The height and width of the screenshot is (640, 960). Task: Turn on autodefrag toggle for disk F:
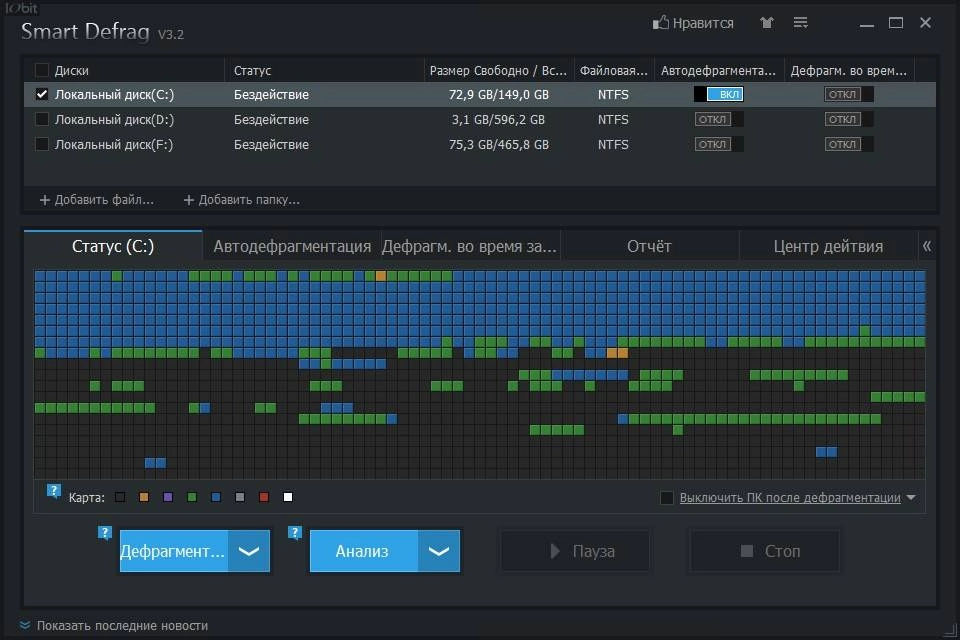[719, 145]
